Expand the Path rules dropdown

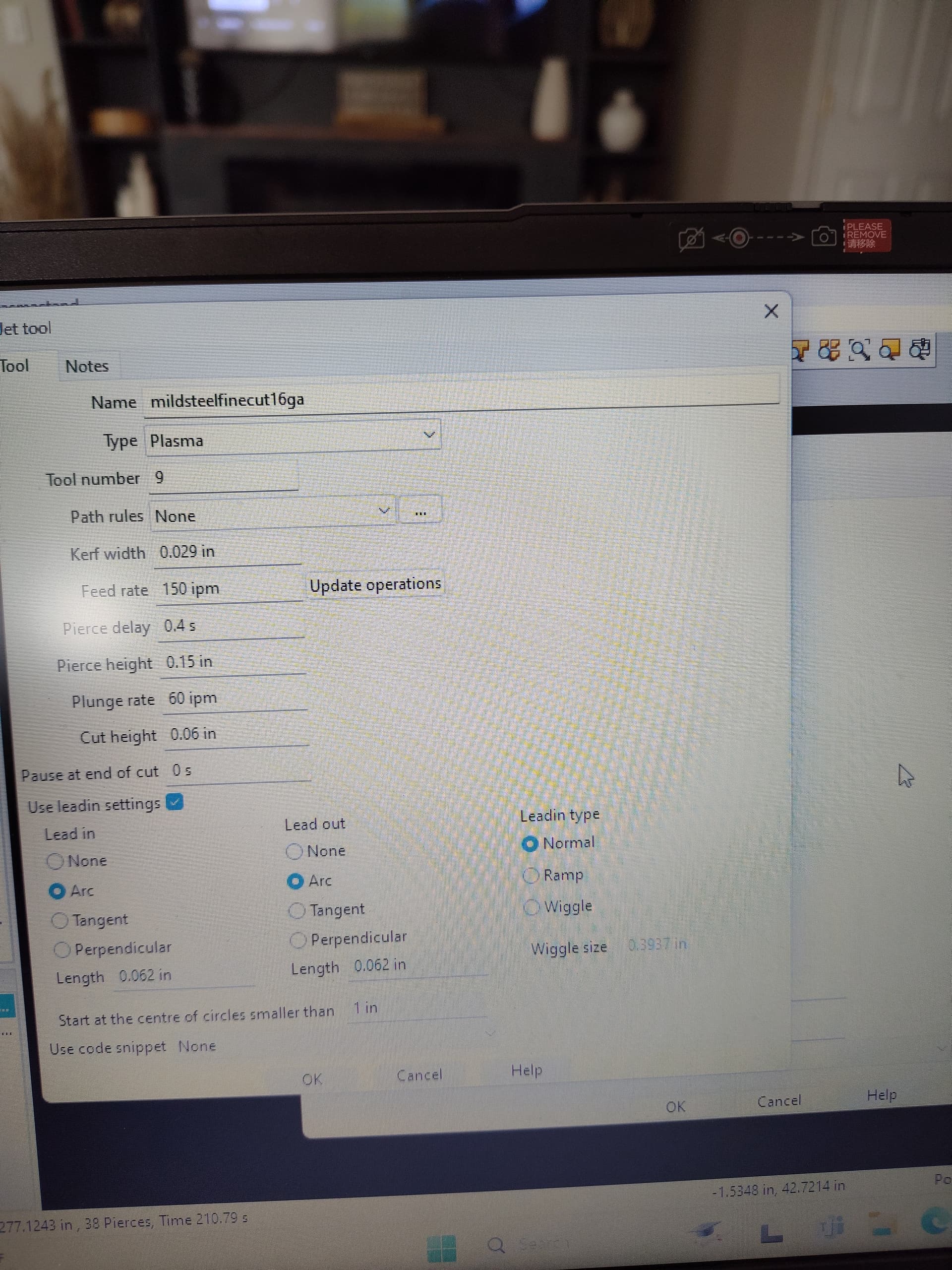pos(384,510)
